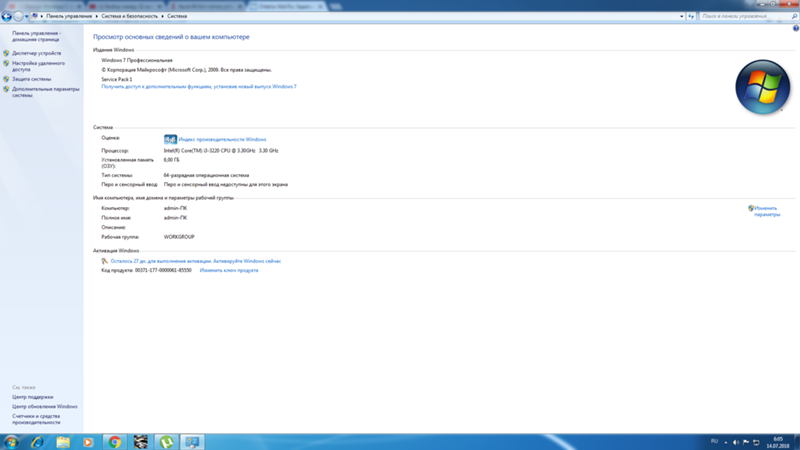Click shield icon beside Дополнительные параметры системы
The width and height of the screenshot is (800, 450).
click(6, 89)
